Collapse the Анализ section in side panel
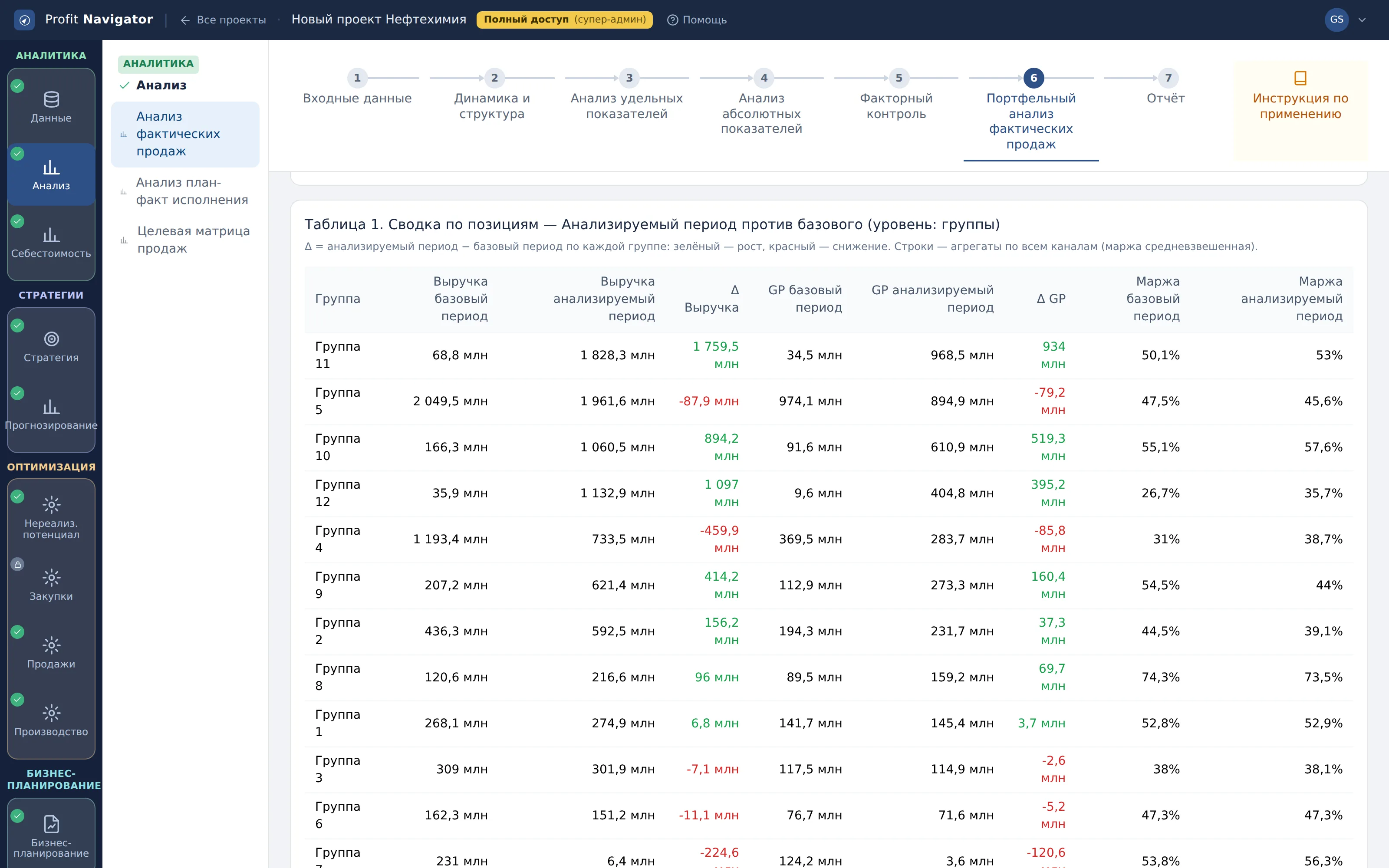 (152, 85)
